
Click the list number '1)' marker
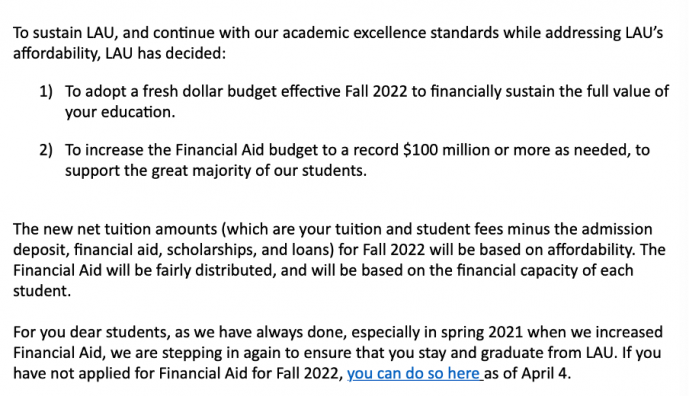pos(46,91)
